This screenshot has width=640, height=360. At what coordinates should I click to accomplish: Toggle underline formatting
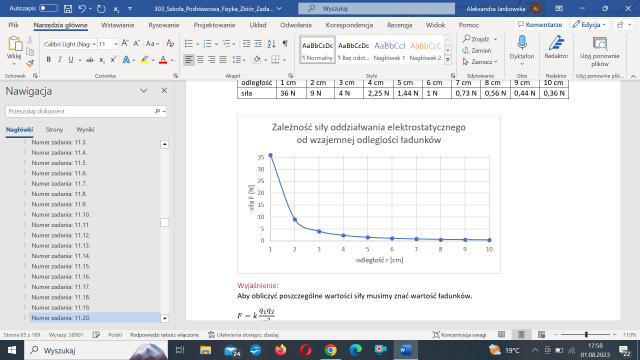click(71, 60)
